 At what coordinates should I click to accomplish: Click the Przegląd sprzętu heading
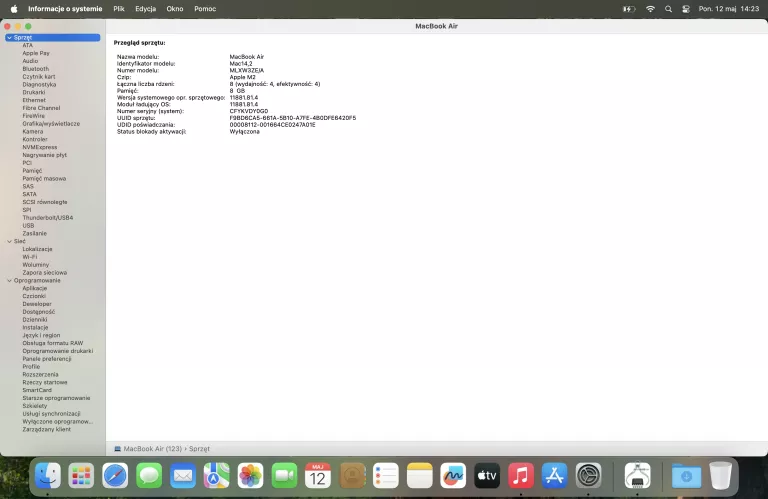[140, 43]
